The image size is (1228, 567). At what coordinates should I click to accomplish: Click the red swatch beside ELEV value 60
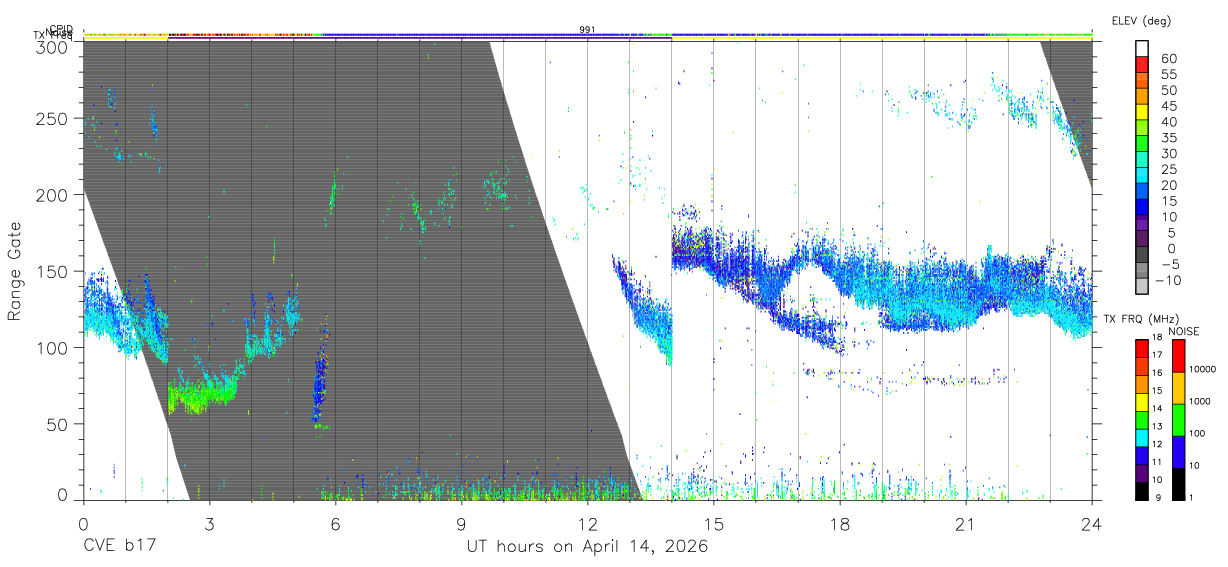(1142, 64)
